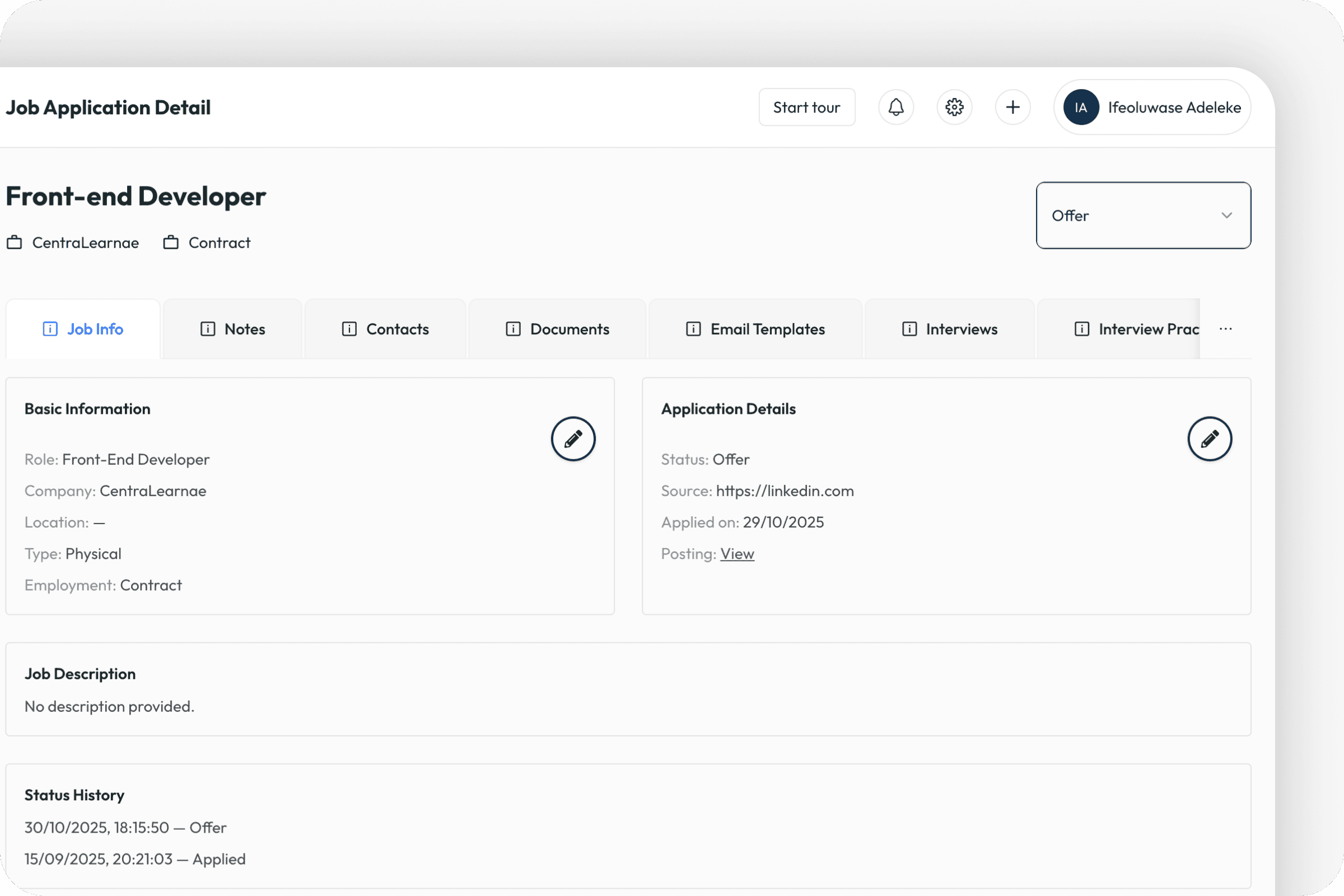This screenshot has width=1344, height=896.
Task: Open the Contacts tab
Action: [x=385, y=329]
